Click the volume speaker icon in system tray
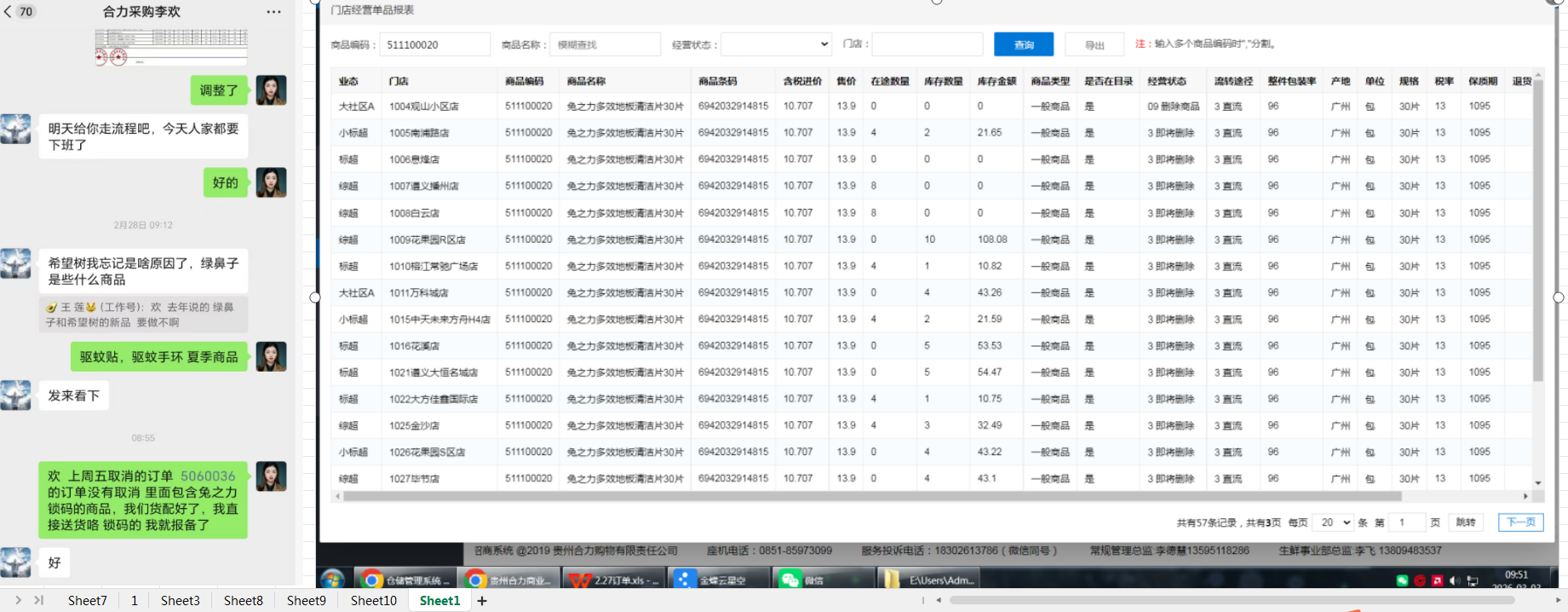The width and height of the screenshot is (1568, 612). tap(1454, 580)
